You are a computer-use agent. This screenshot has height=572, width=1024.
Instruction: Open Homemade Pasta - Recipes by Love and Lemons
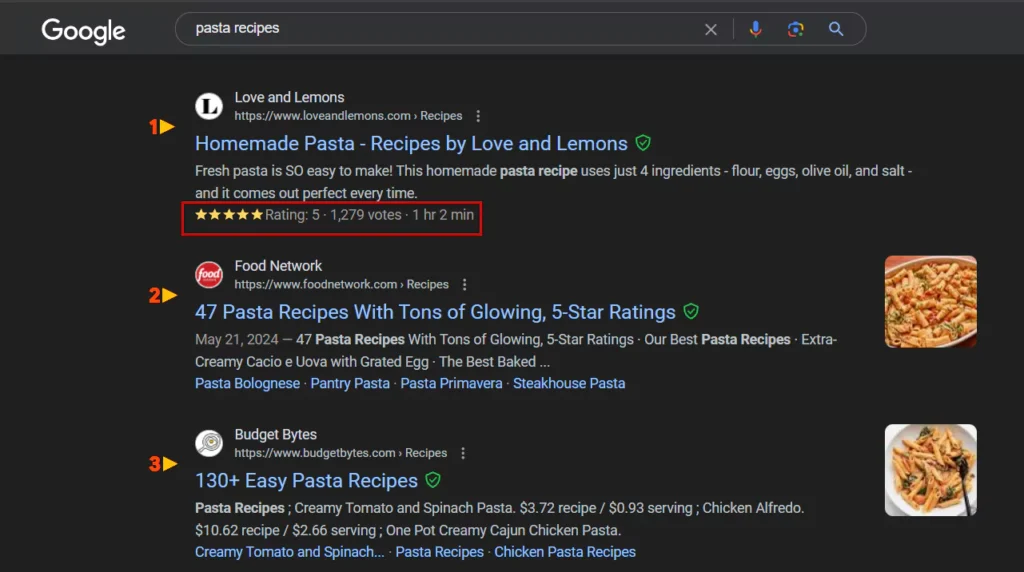point(411,143)
